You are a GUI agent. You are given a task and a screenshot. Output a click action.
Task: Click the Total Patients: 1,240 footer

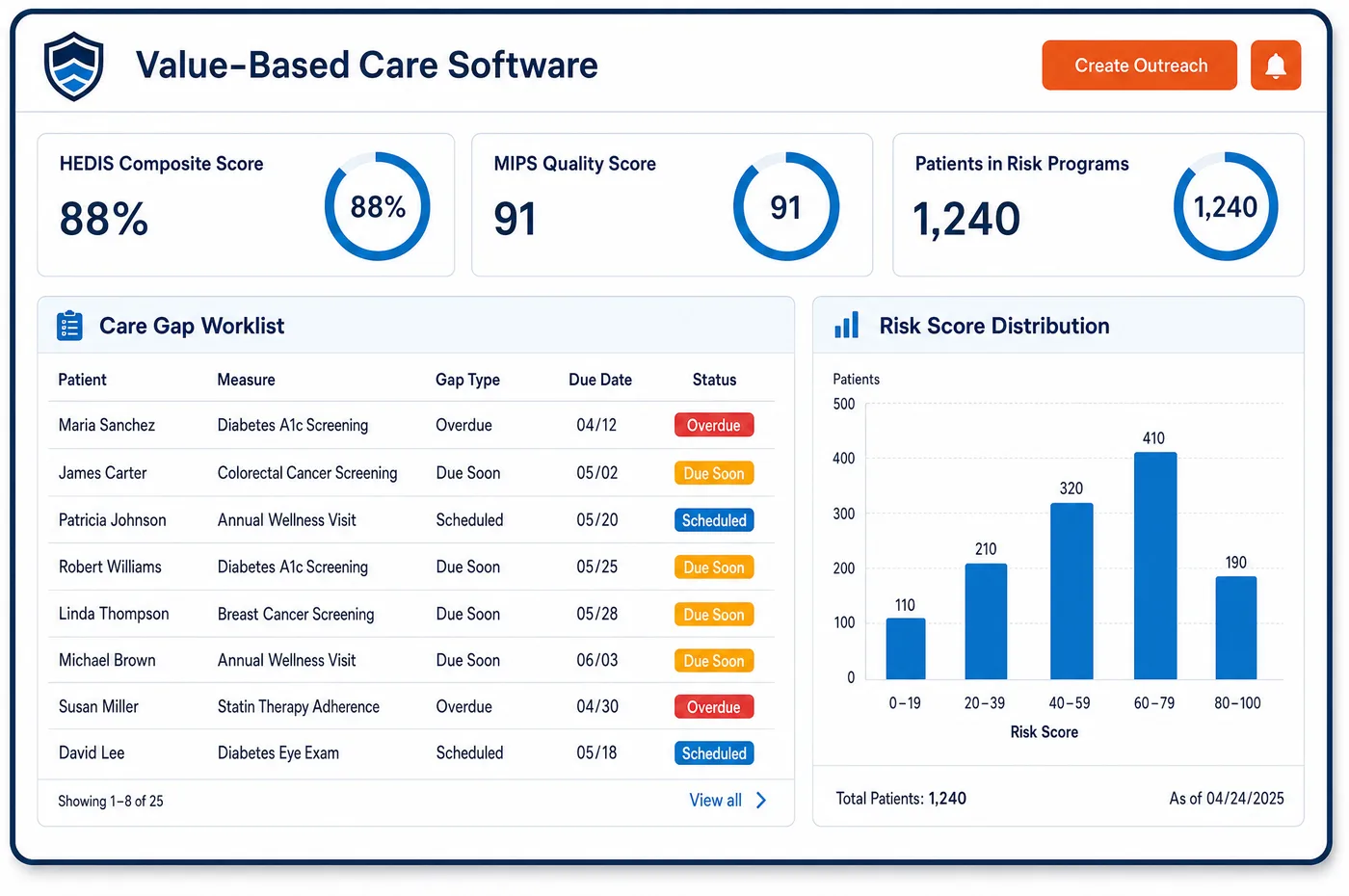click(901, 799)
